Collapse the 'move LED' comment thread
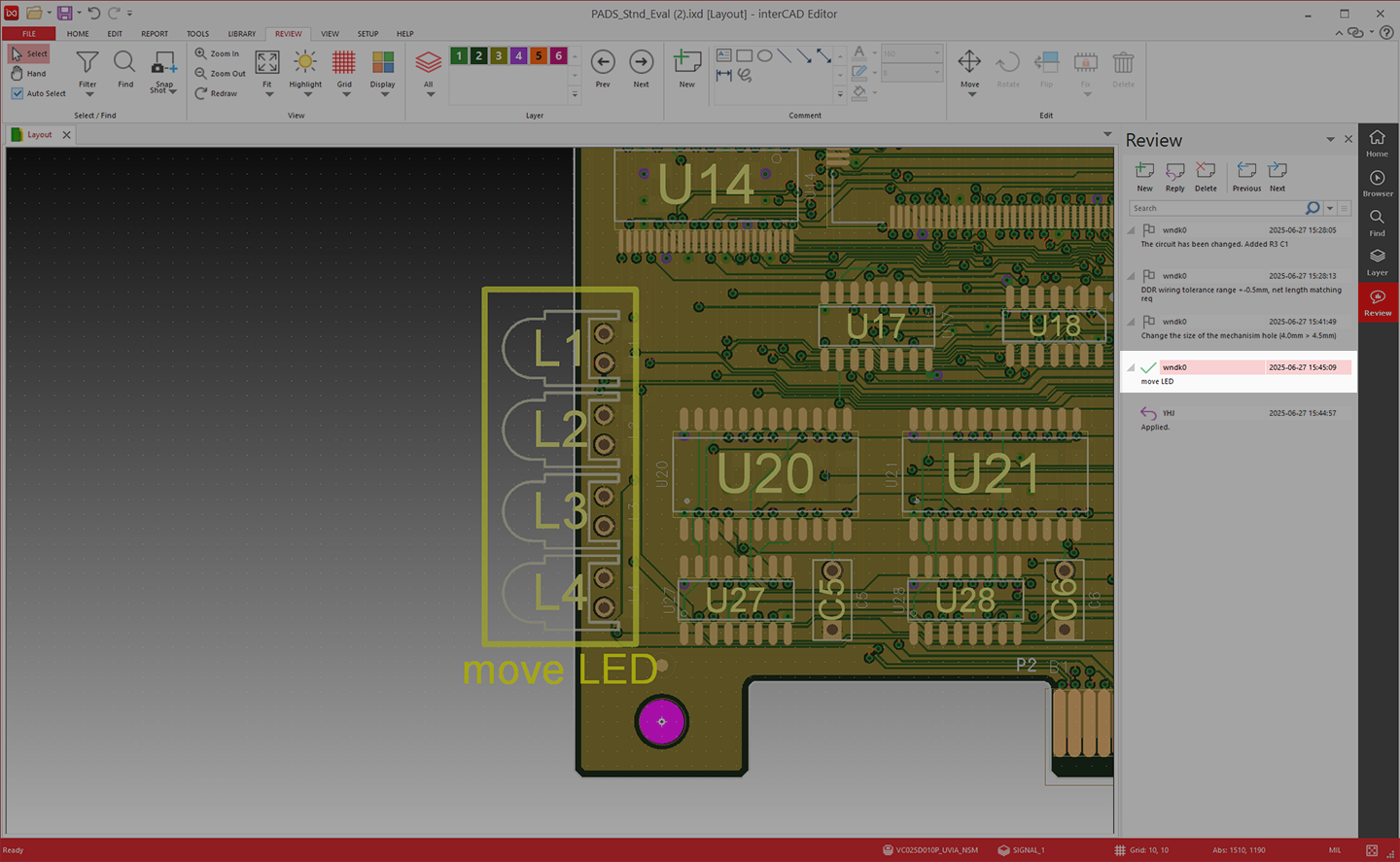Viewport: 1400px width, 862px height. [x=1131, y=367]
